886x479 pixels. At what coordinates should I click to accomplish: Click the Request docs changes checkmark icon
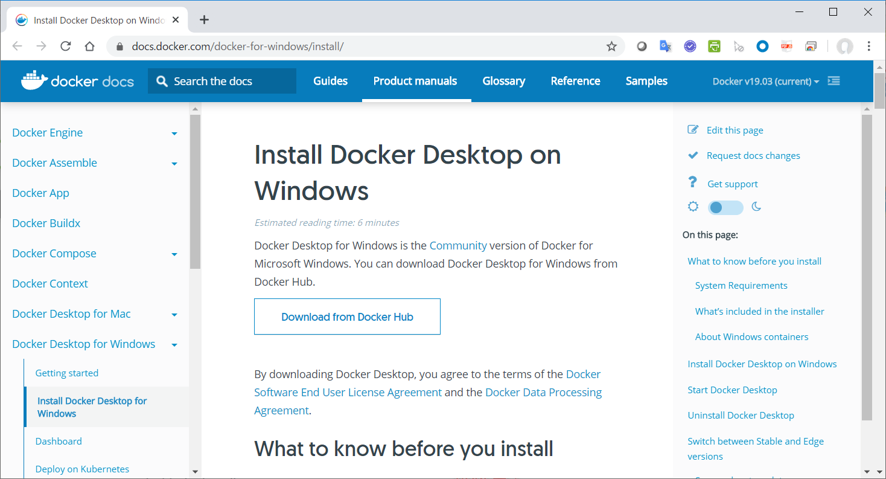(693, 155)
